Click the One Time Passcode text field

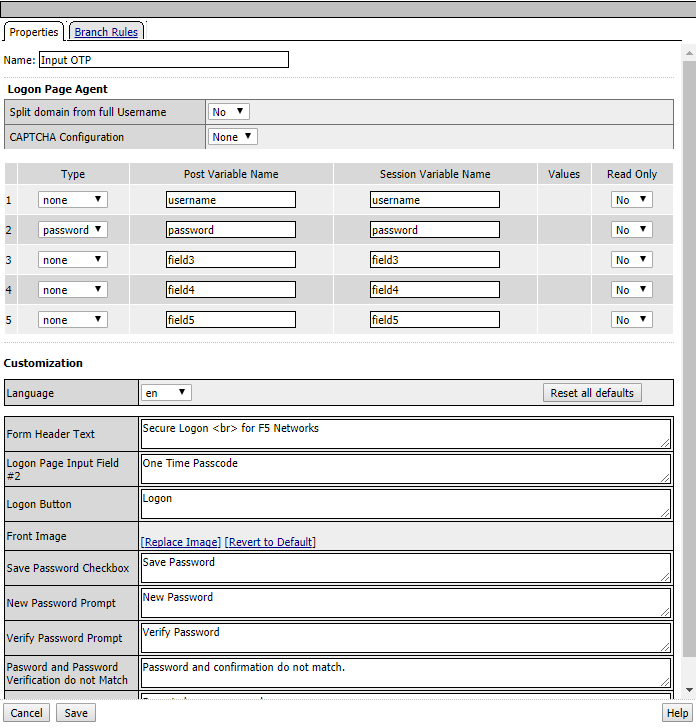(x=405, y=469)
